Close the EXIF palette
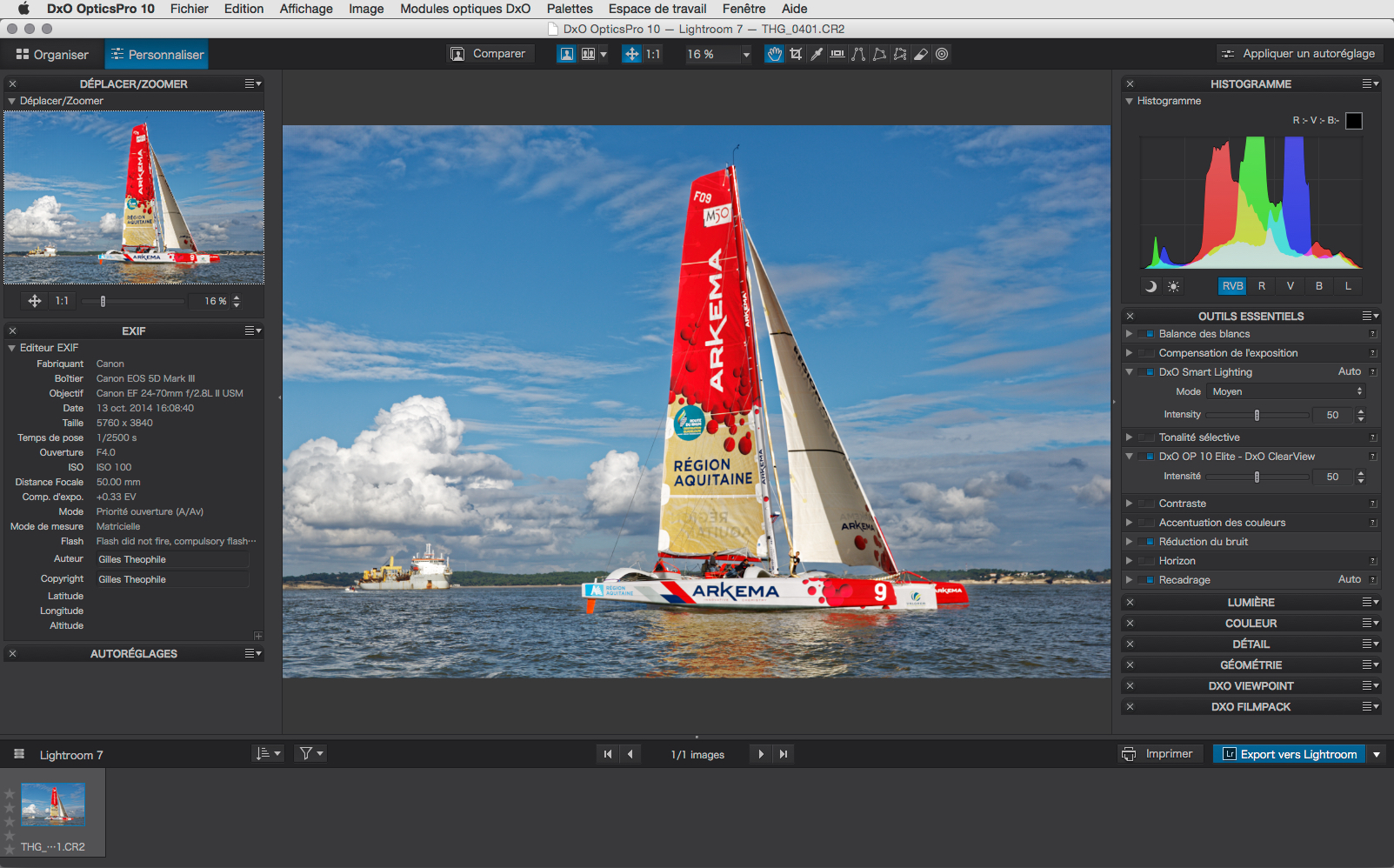Viewport: 1394px width, 868px height. (13, 331)
